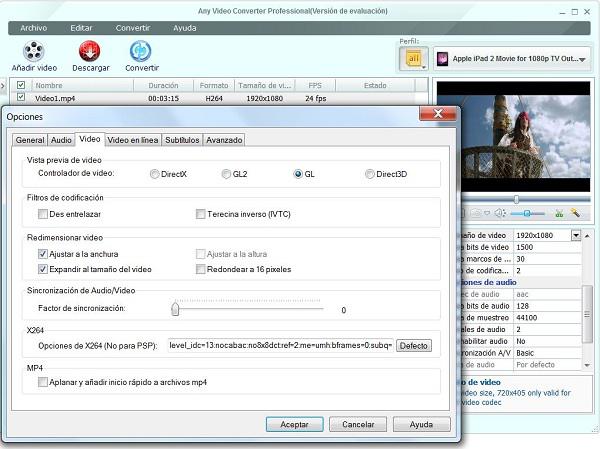Image resolution: width=600 pixels, height=449 pixels.
Task: Open the 'all' profile category dropdown arrow
Action: [x=424, y=67]
